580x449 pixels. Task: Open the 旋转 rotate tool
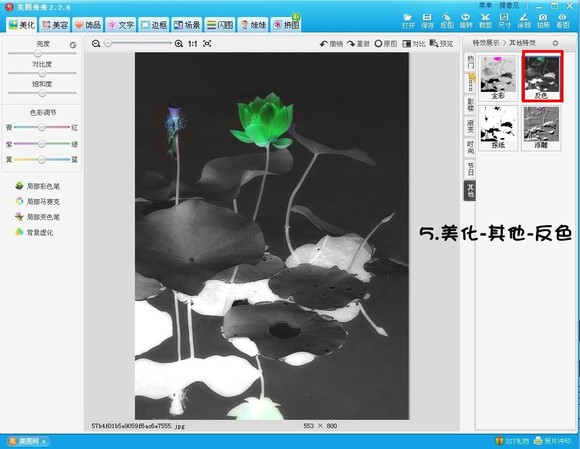click(x=466, y=21)
